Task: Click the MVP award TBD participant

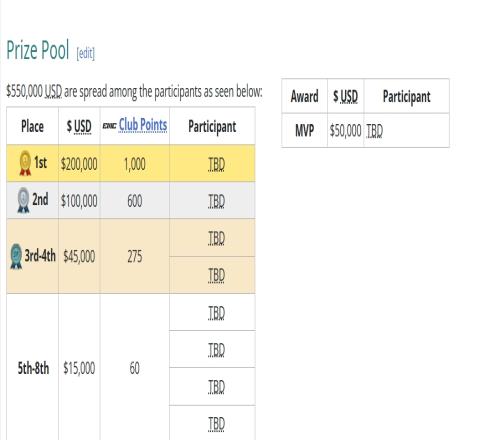Action: (375, 131)
